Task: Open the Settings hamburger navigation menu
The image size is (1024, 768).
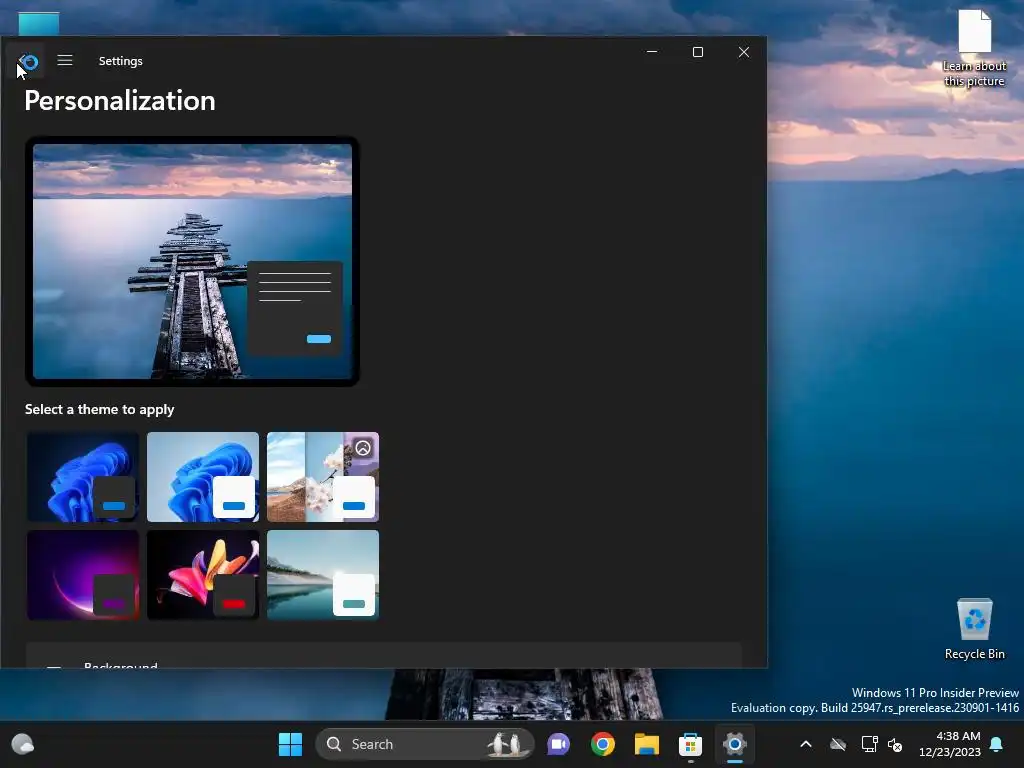Action: tap(65, 61)
